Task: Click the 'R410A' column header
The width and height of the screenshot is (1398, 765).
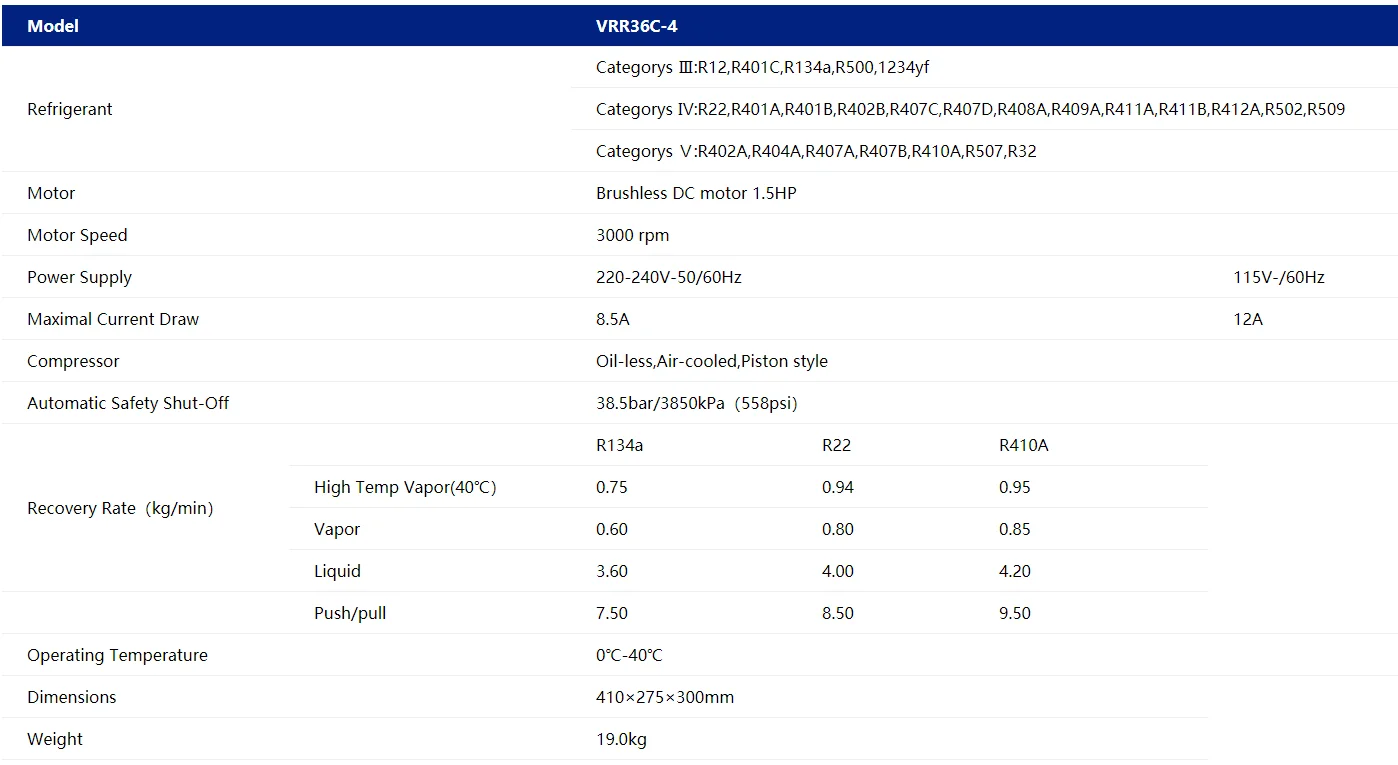Action: (1024, 445)
